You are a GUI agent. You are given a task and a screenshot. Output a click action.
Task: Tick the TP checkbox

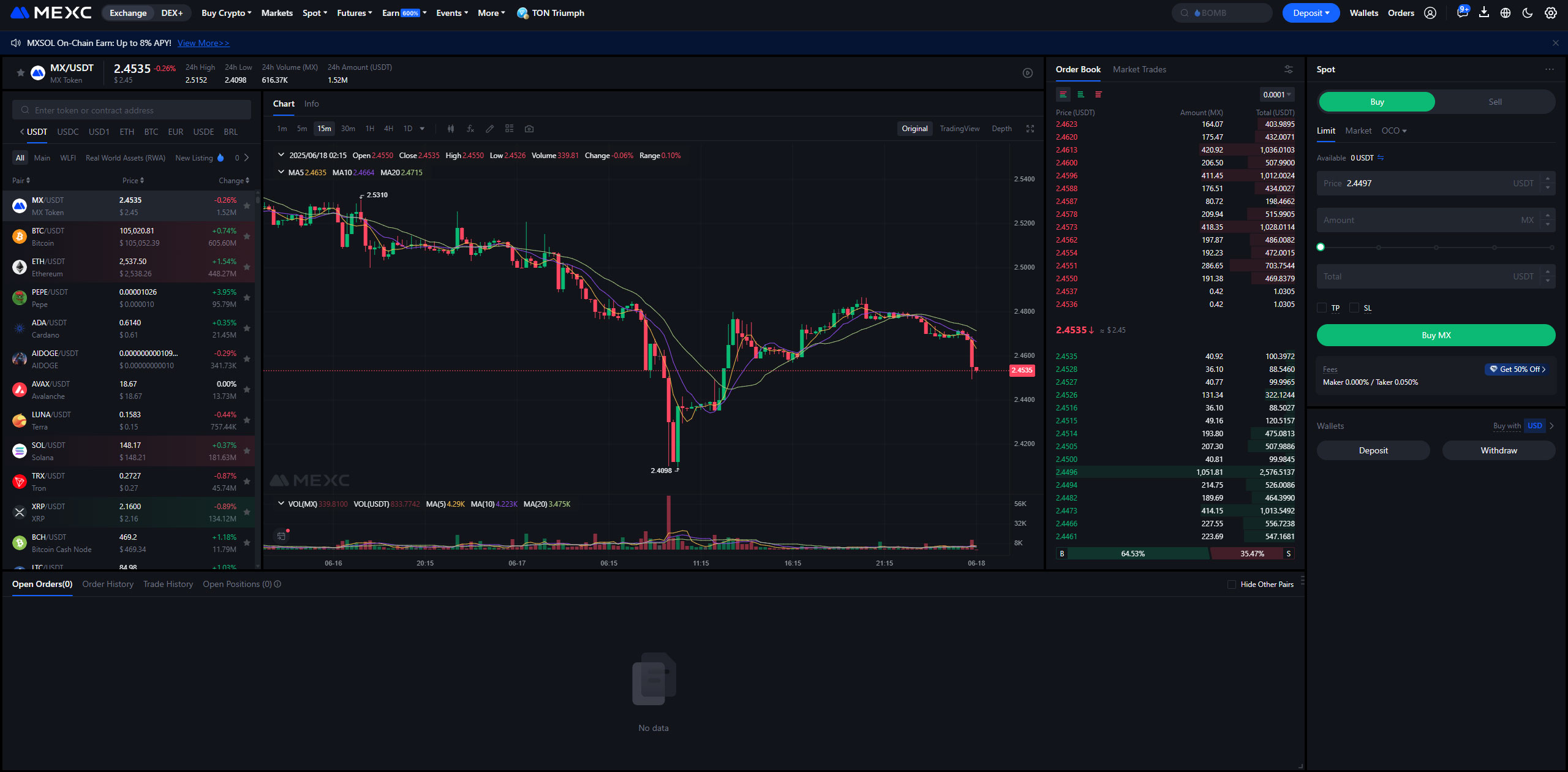coord(1322,308)
